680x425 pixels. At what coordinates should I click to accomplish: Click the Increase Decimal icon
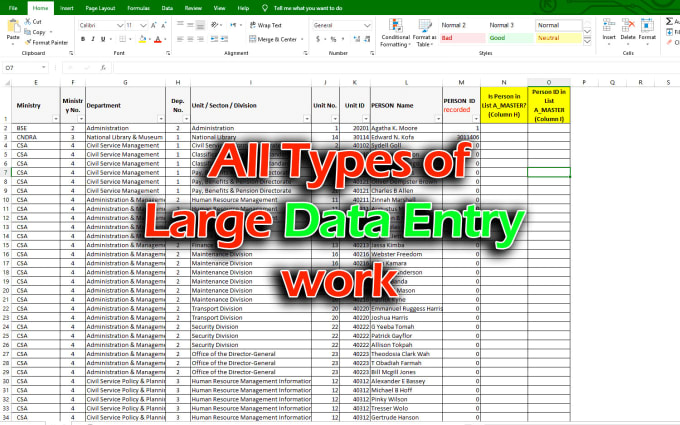(357, 39)
